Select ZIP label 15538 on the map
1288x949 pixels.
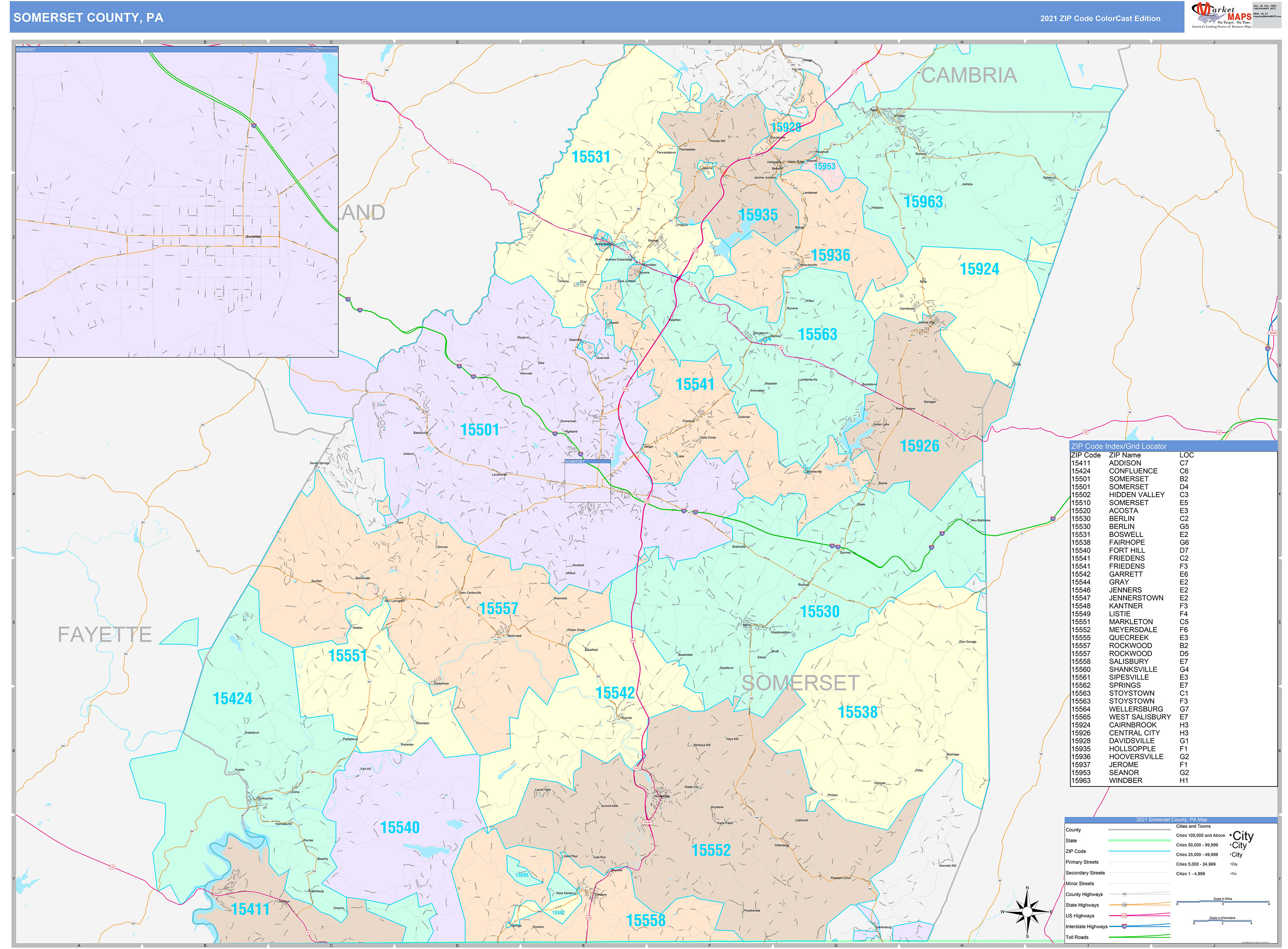coord(857,712)
